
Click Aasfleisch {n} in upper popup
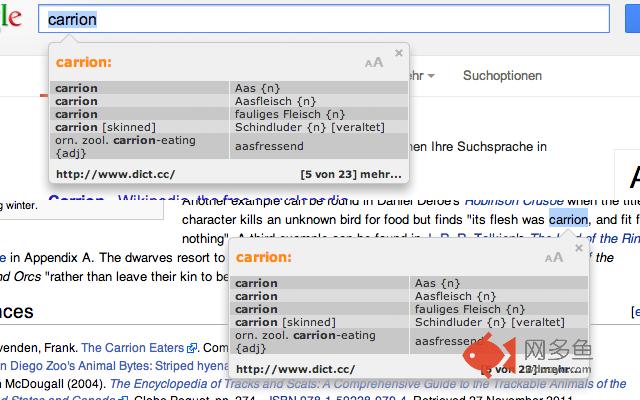point(276,101)
